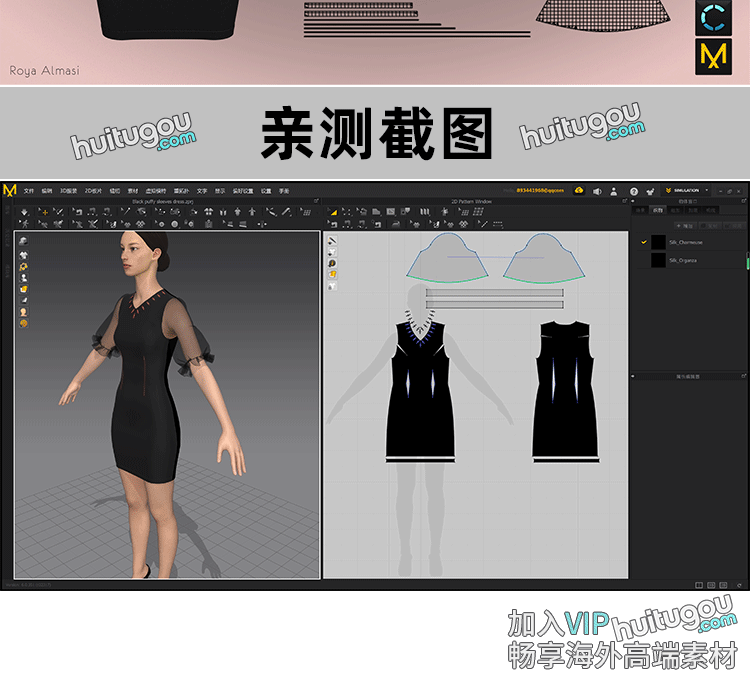Click the orange avatar head icon in 3D sidebar
750x676 pixels.
[23, 312]
